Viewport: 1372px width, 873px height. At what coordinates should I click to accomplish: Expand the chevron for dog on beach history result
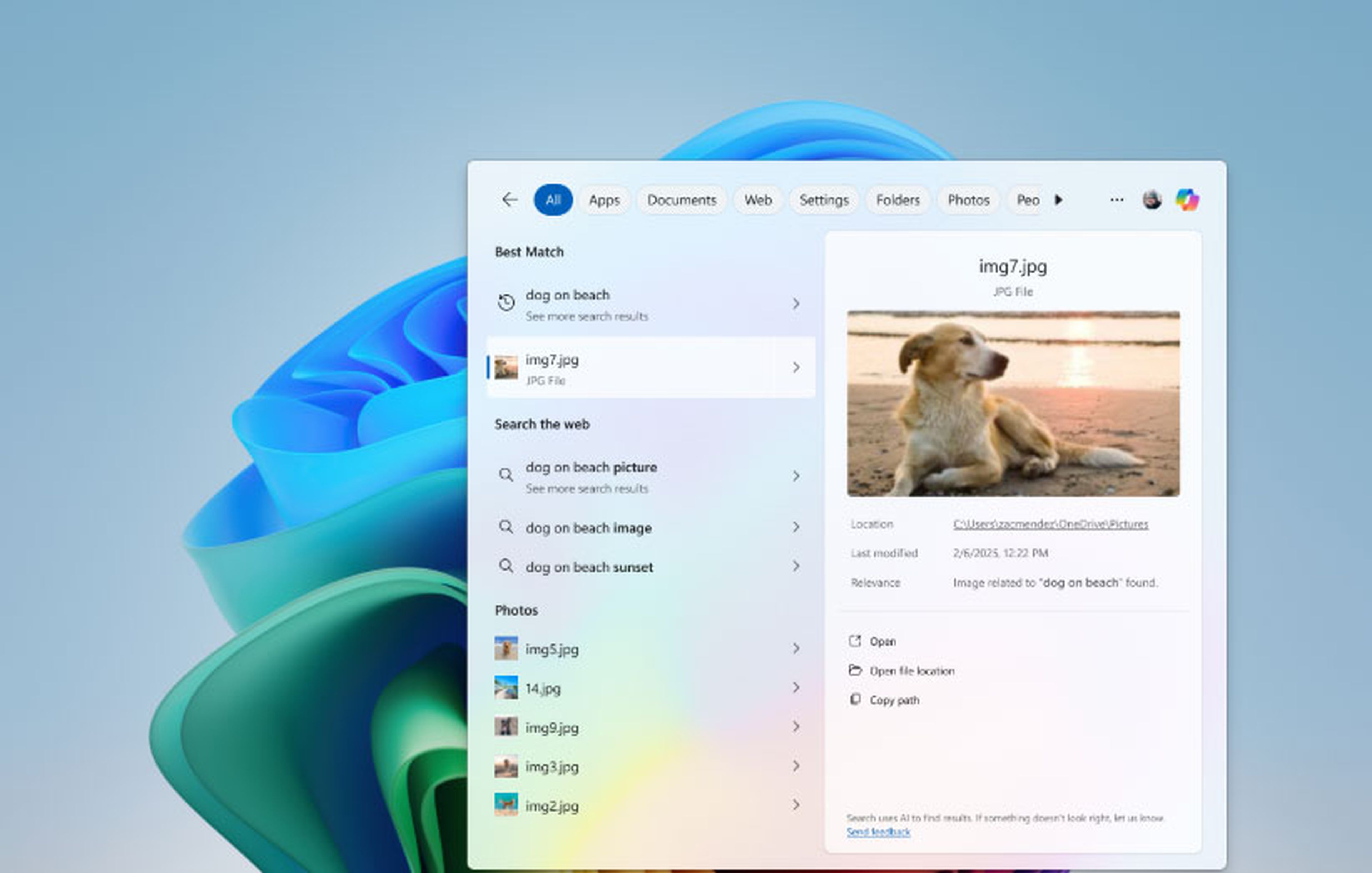coord(796,304)
